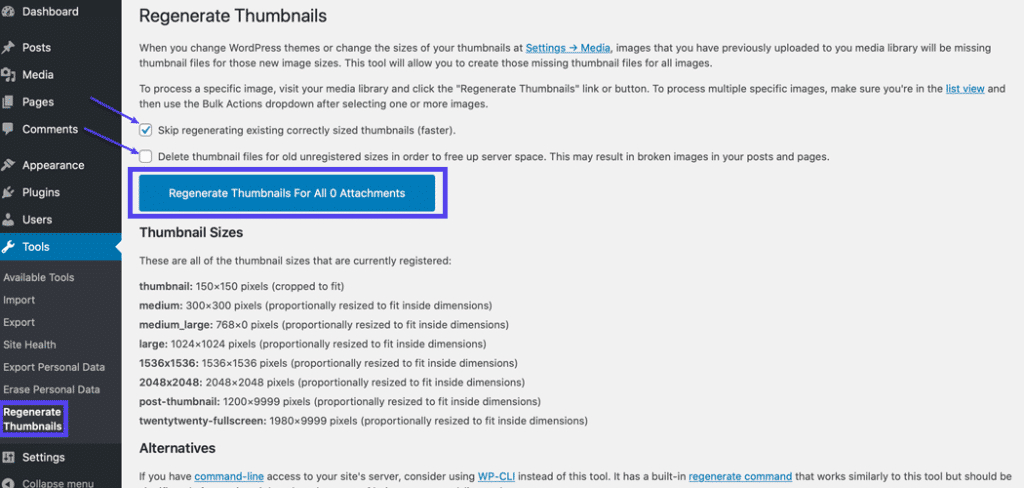
Task: Click the Users person icon
Action: 8,219
